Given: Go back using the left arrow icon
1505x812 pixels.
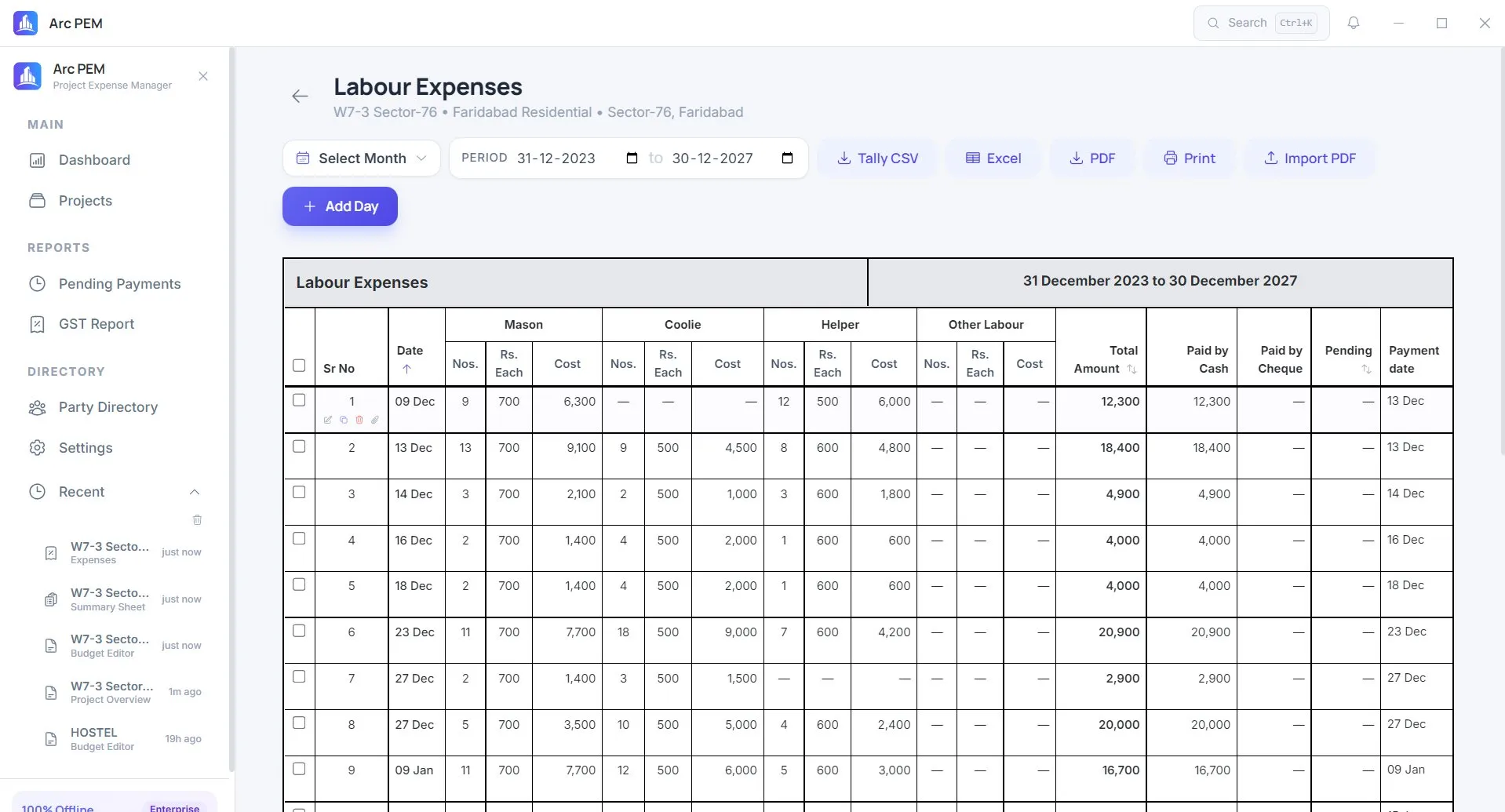Looking at the screenshot, I should 300,96.
